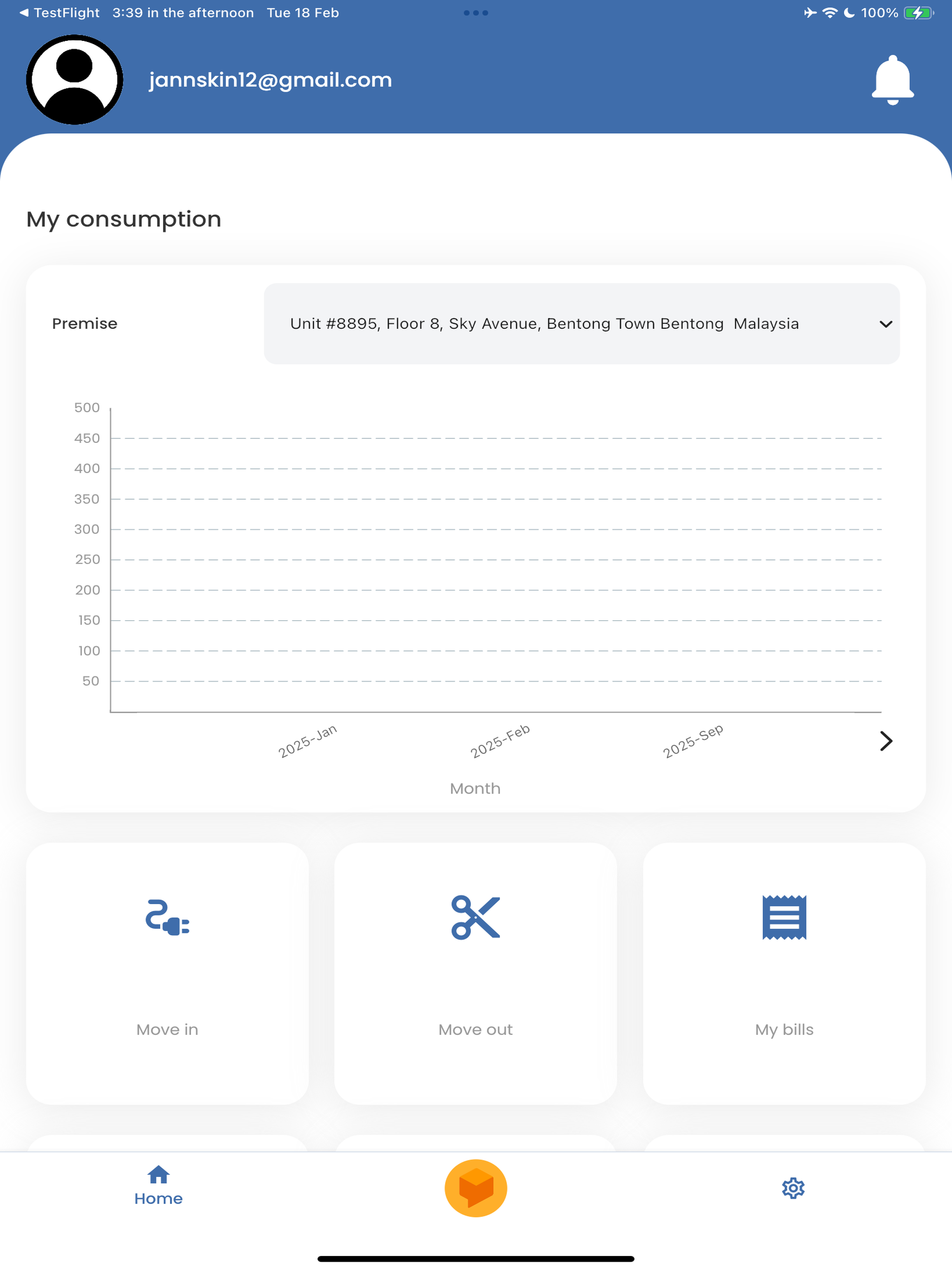Click the chart next-months arrow
The height and width of the screenshot is (1270, 952).
pos(886,741)
